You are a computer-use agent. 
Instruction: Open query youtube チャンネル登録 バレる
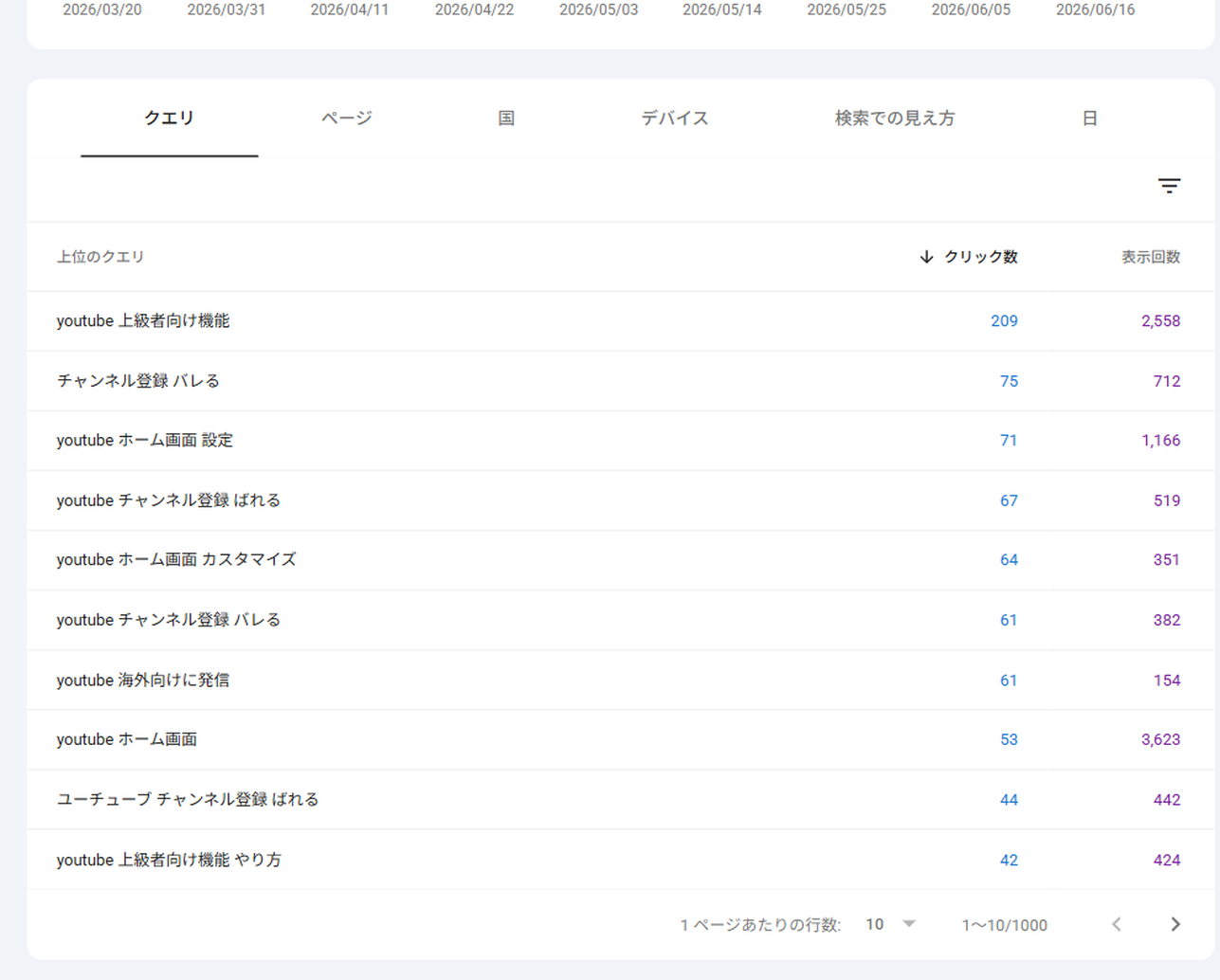point(169,620)
